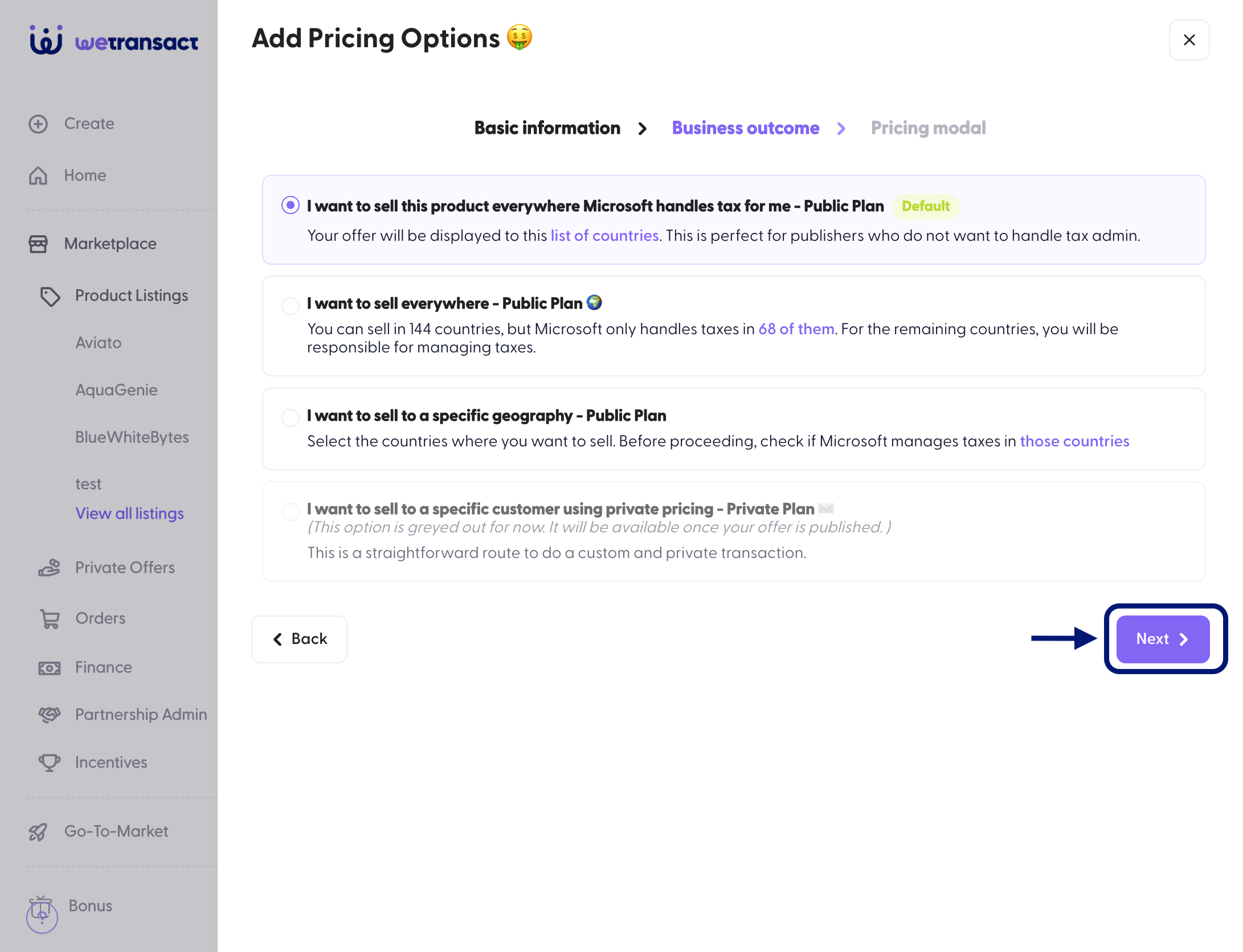The height and width of the screenshot is (952, 1243).
Task: Click the Create plus icon
Action: (x=38, y=124)
